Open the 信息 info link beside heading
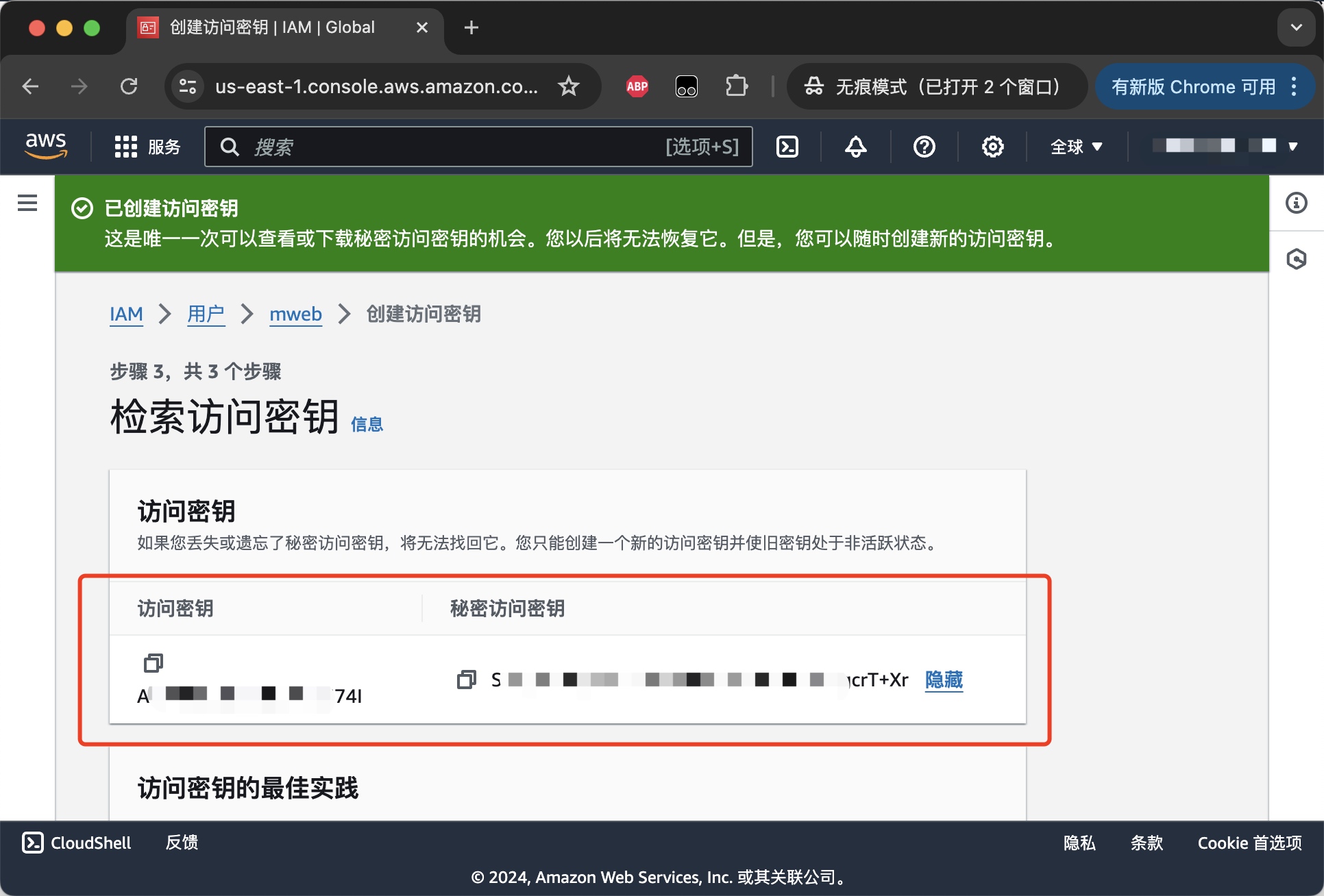The image size is (1324, 896). click(x=367, y=425)
